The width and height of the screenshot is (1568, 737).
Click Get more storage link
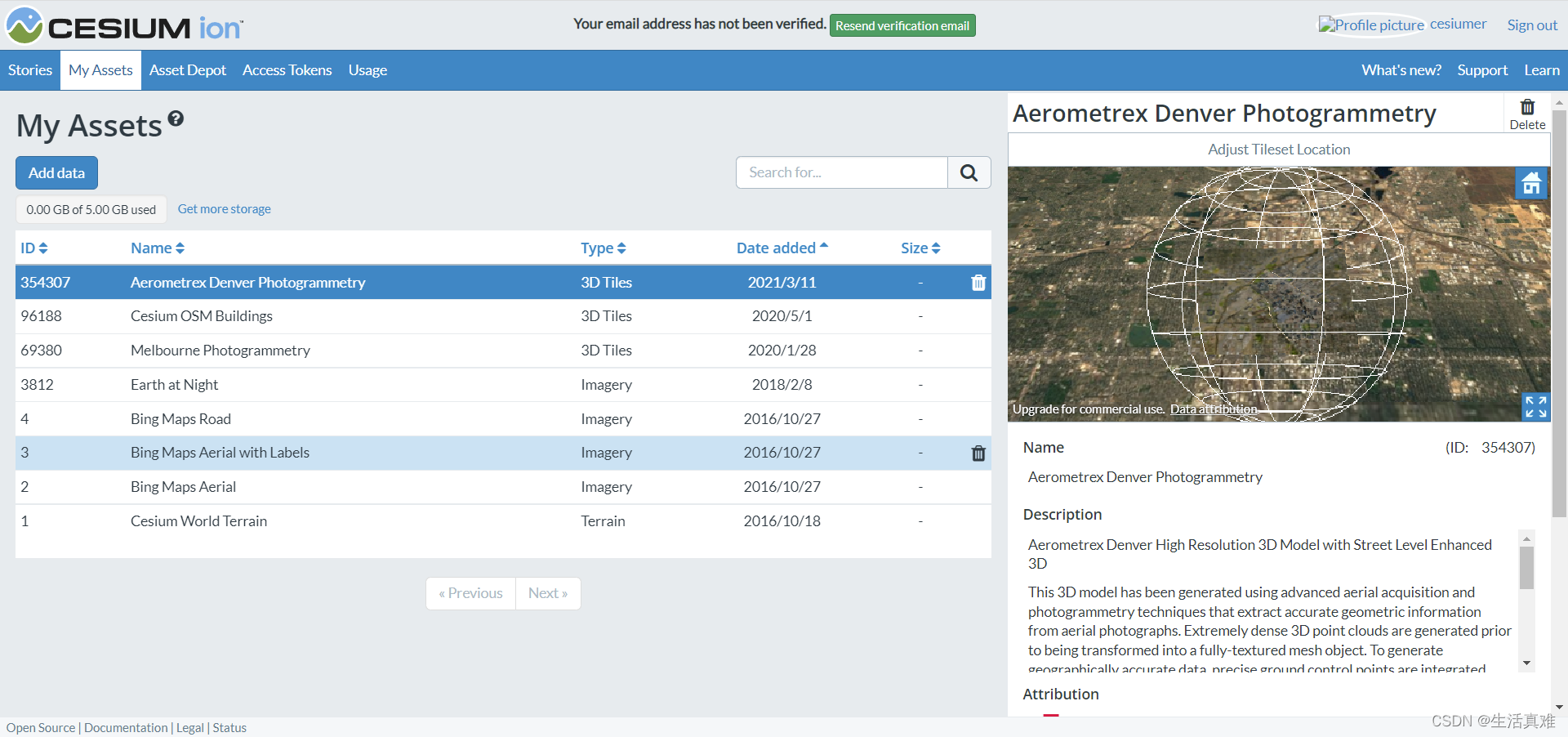click(225, 209)
